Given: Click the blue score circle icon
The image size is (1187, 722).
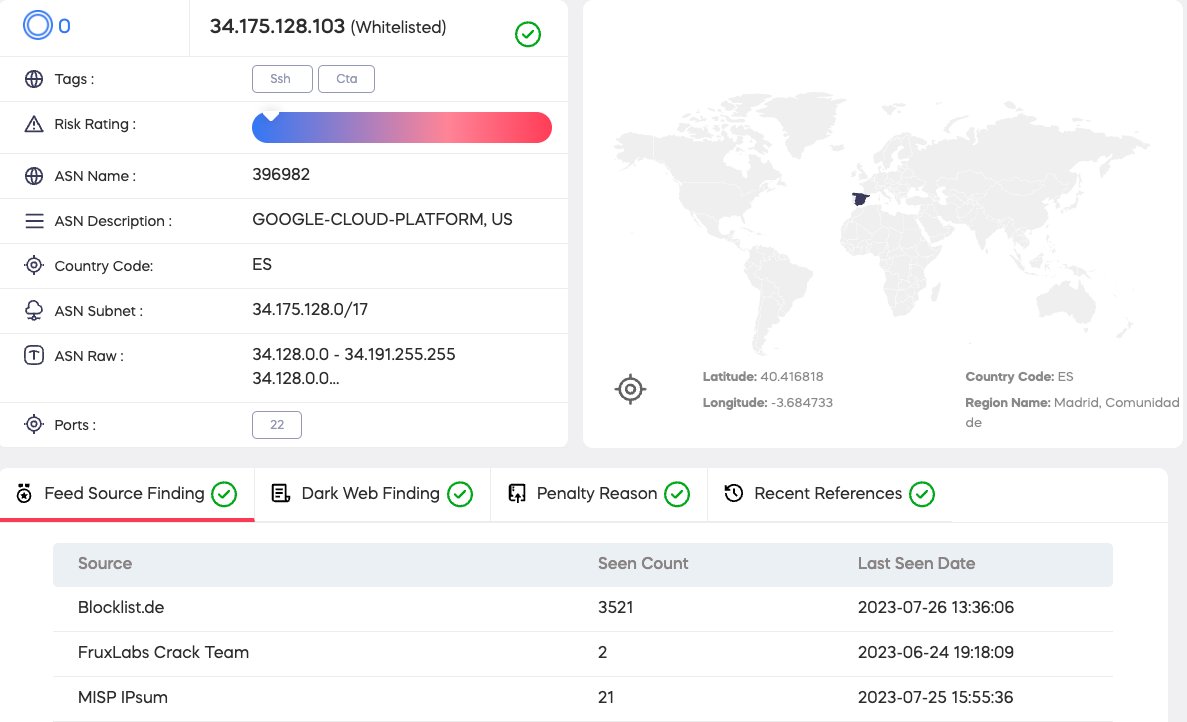Looking at the screenshot, I should pyautogui.click(x=37, y=25).
